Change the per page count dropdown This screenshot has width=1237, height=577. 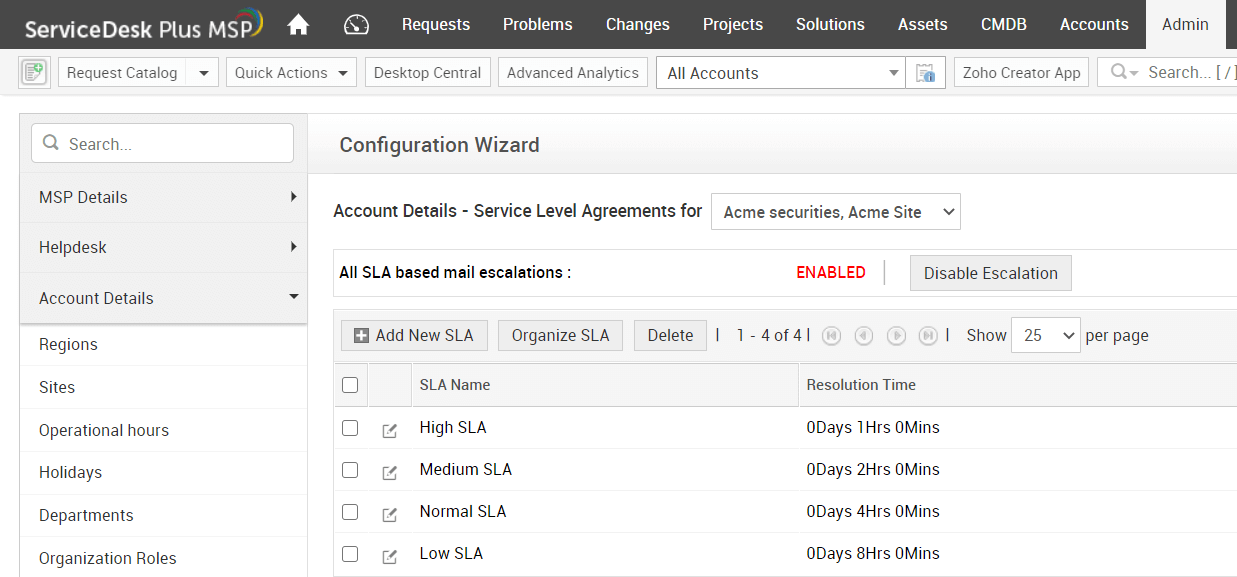[x=1045, y=336]
